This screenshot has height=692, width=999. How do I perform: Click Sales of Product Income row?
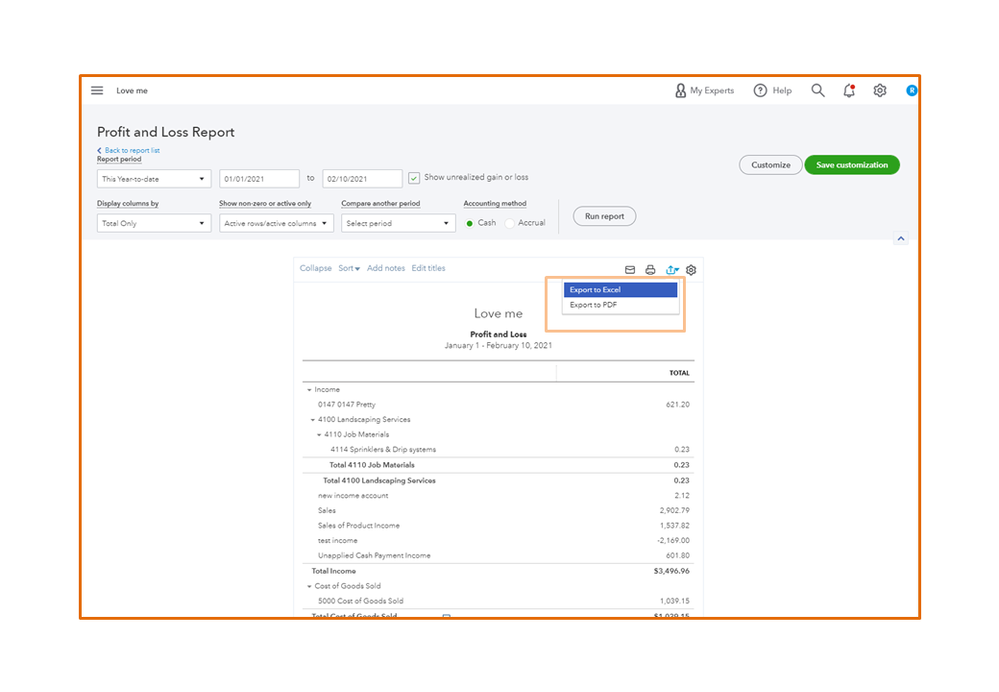498,526
